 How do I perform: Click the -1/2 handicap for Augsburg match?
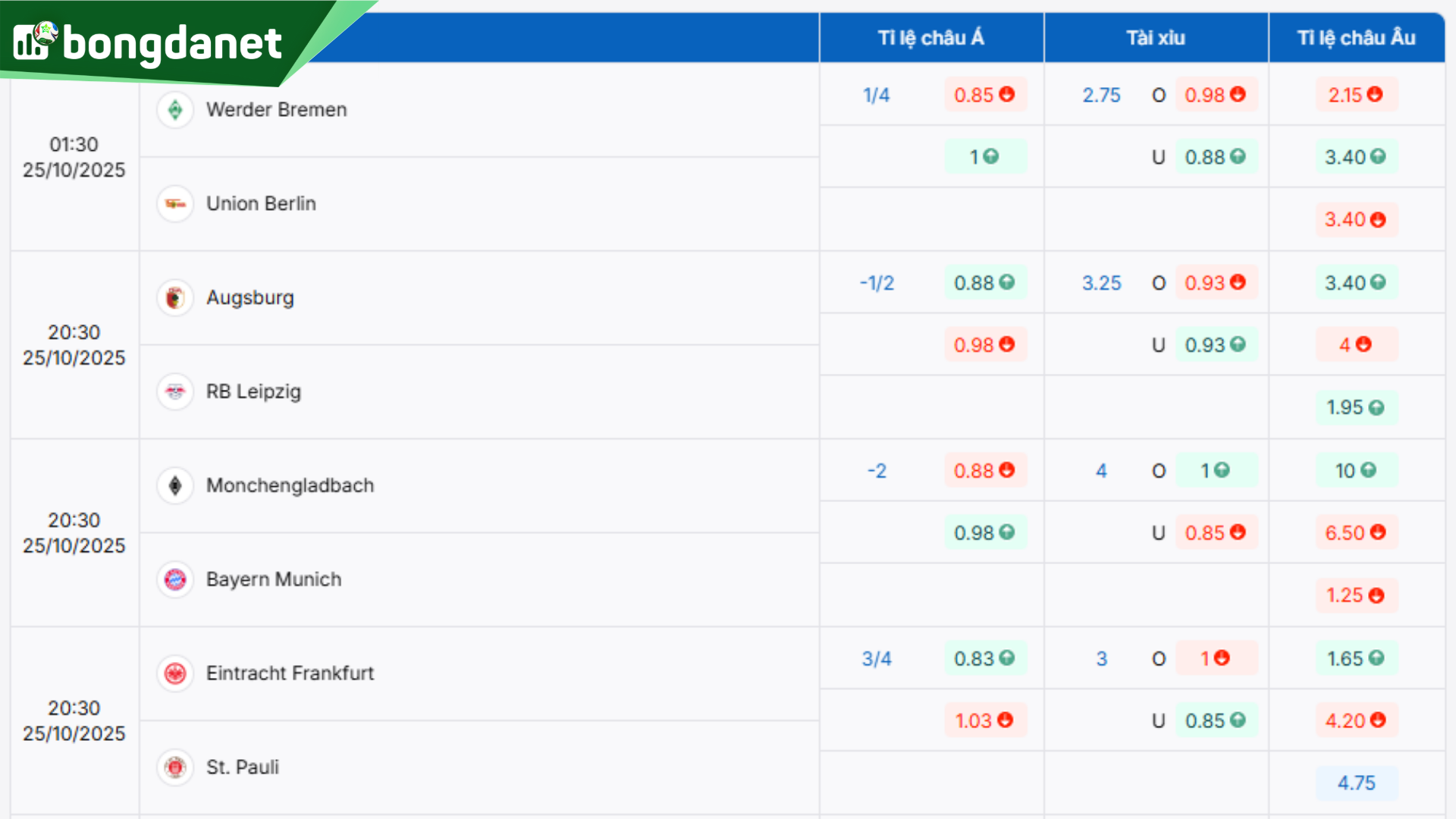point(877,283)
